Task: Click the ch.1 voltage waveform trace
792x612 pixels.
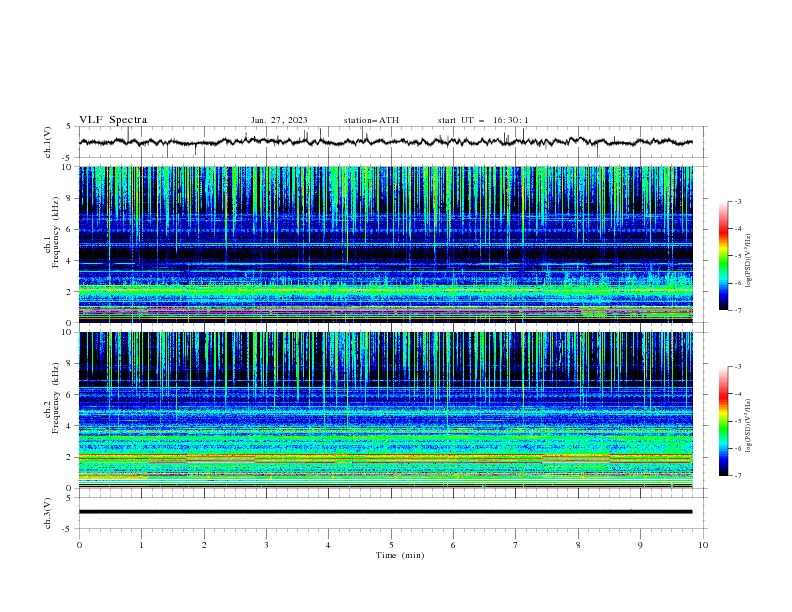Action: [x=385, y=142]
